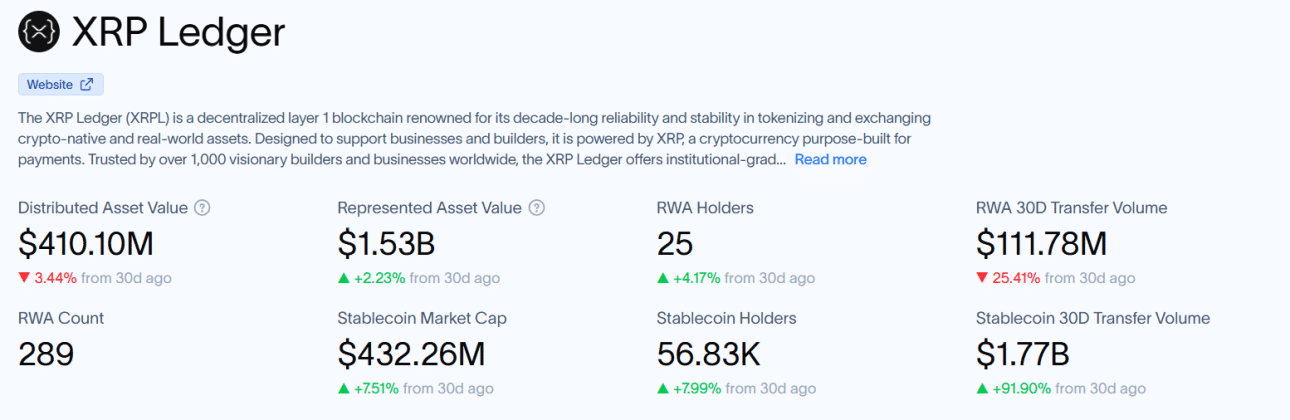The image size is (1290, 420).
Task: Click the XRP Ledger page title
Action: [178, 33]
